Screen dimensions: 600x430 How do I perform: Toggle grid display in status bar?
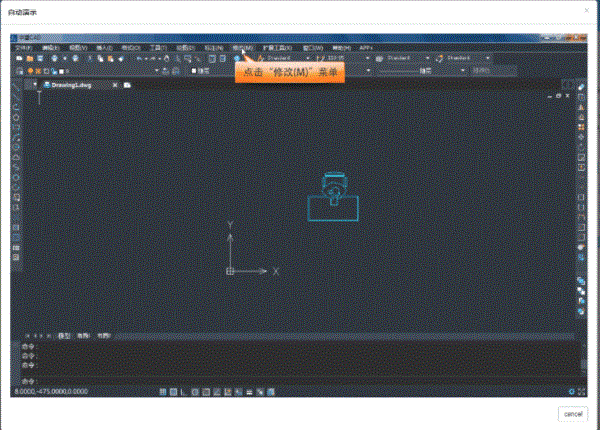[x=173, y=392]
